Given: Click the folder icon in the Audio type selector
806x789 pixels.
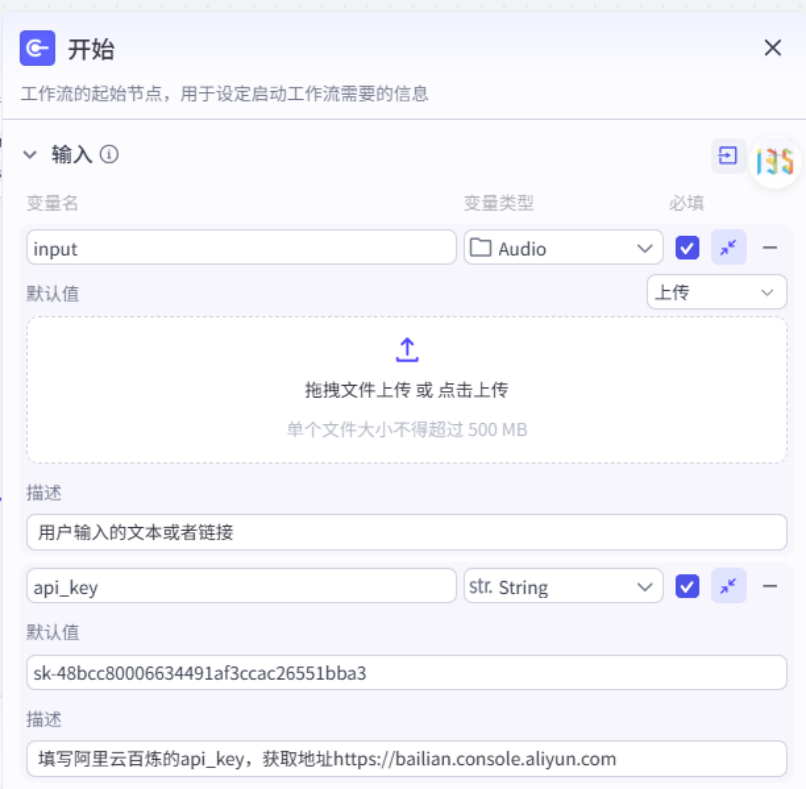Looking at the screenshot, I should coord(481,248).
